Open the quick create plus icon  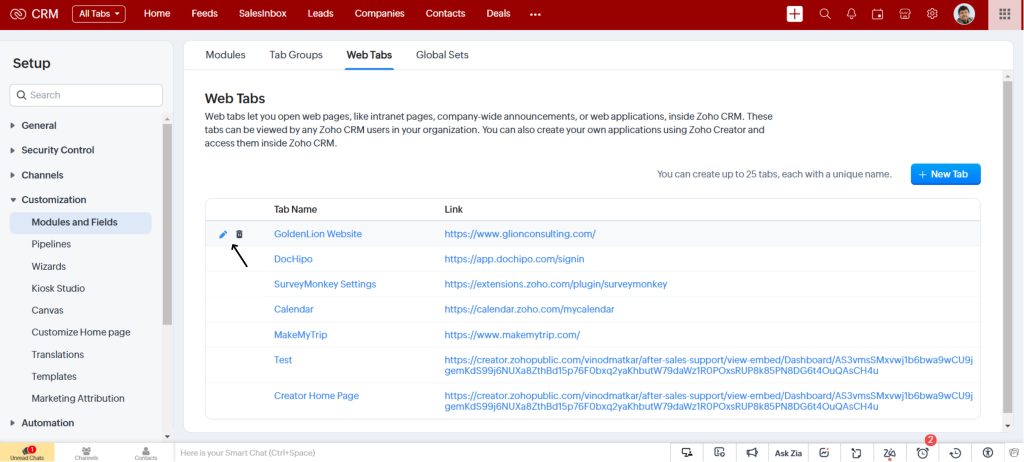tap(795, 14)
